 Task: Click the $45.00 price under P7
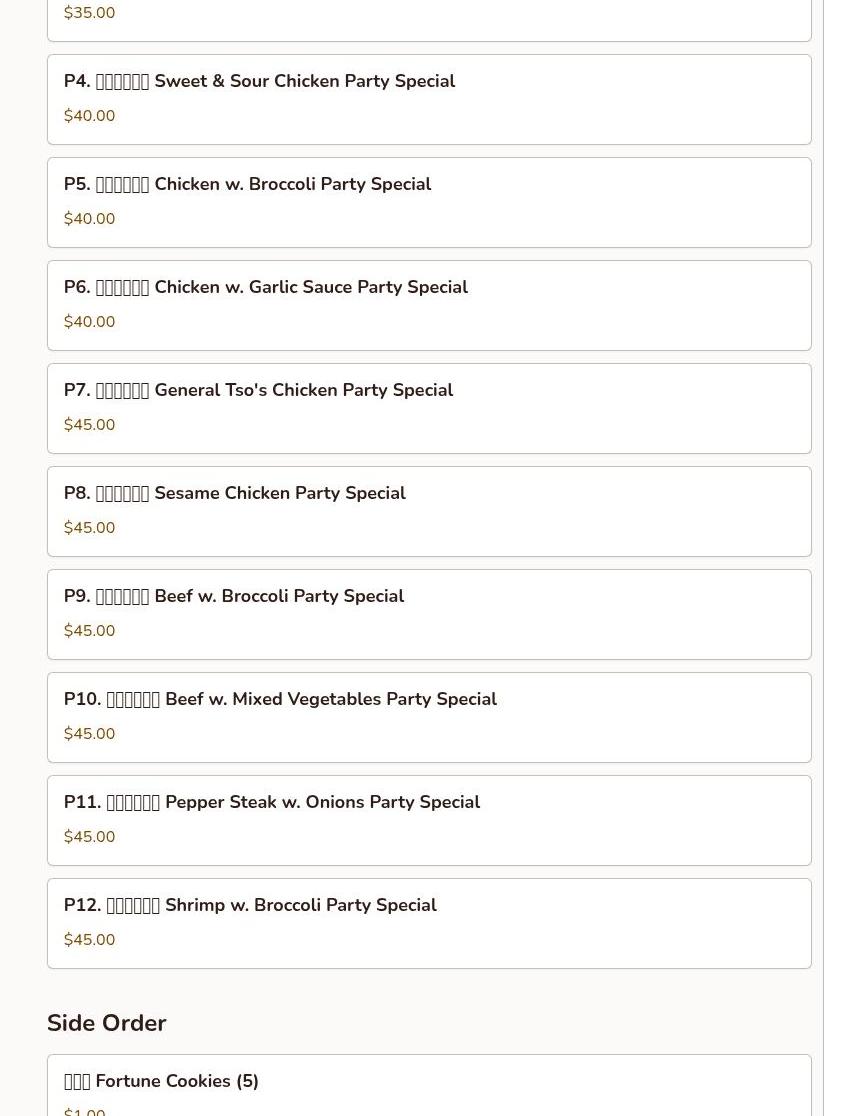[89, 425]
